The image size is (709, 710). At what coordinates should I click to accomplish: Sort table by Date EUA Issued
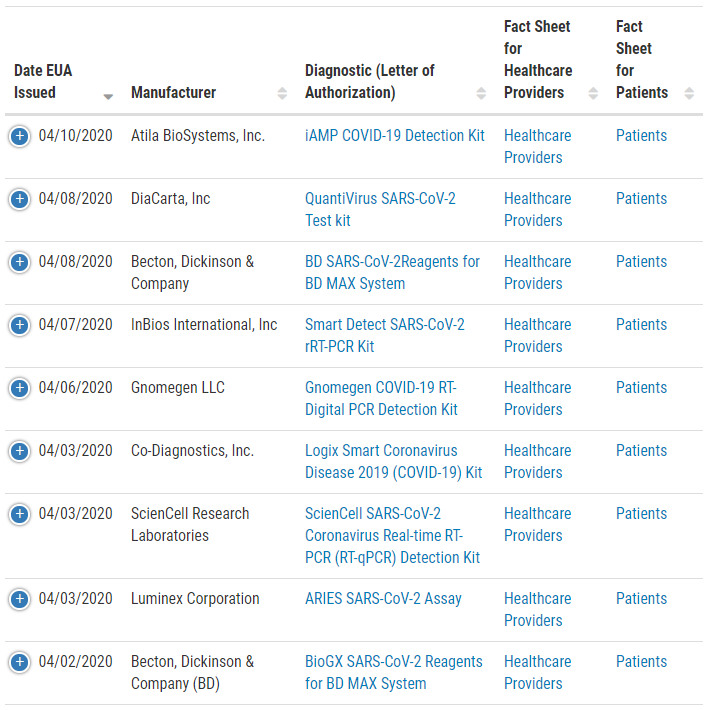(108, 96)
